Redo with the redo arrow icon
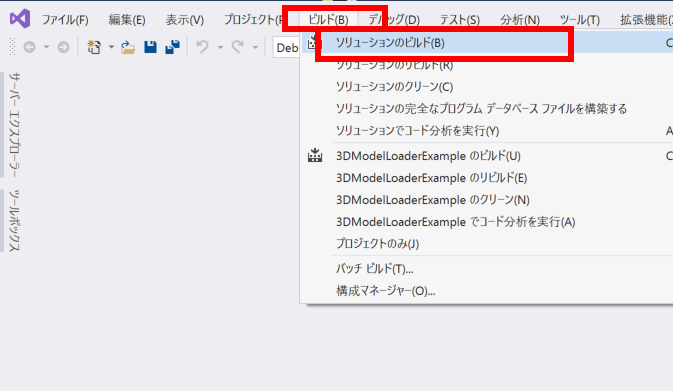The width and height of the screenshot is (673, 391). pyautogui.click(x=237, y=46)
